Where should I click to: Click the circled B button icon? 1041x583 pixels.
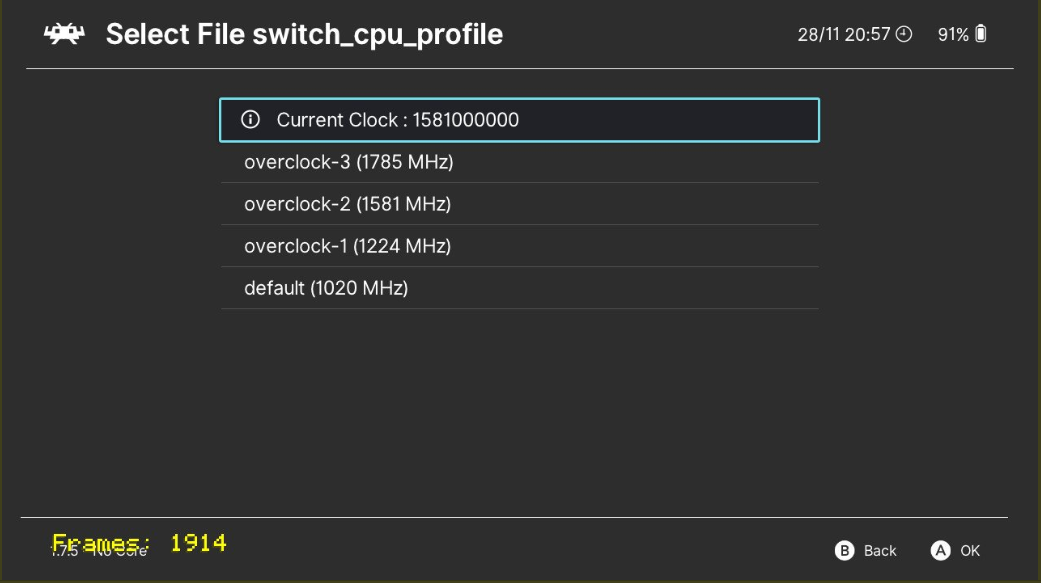point(844,550)
